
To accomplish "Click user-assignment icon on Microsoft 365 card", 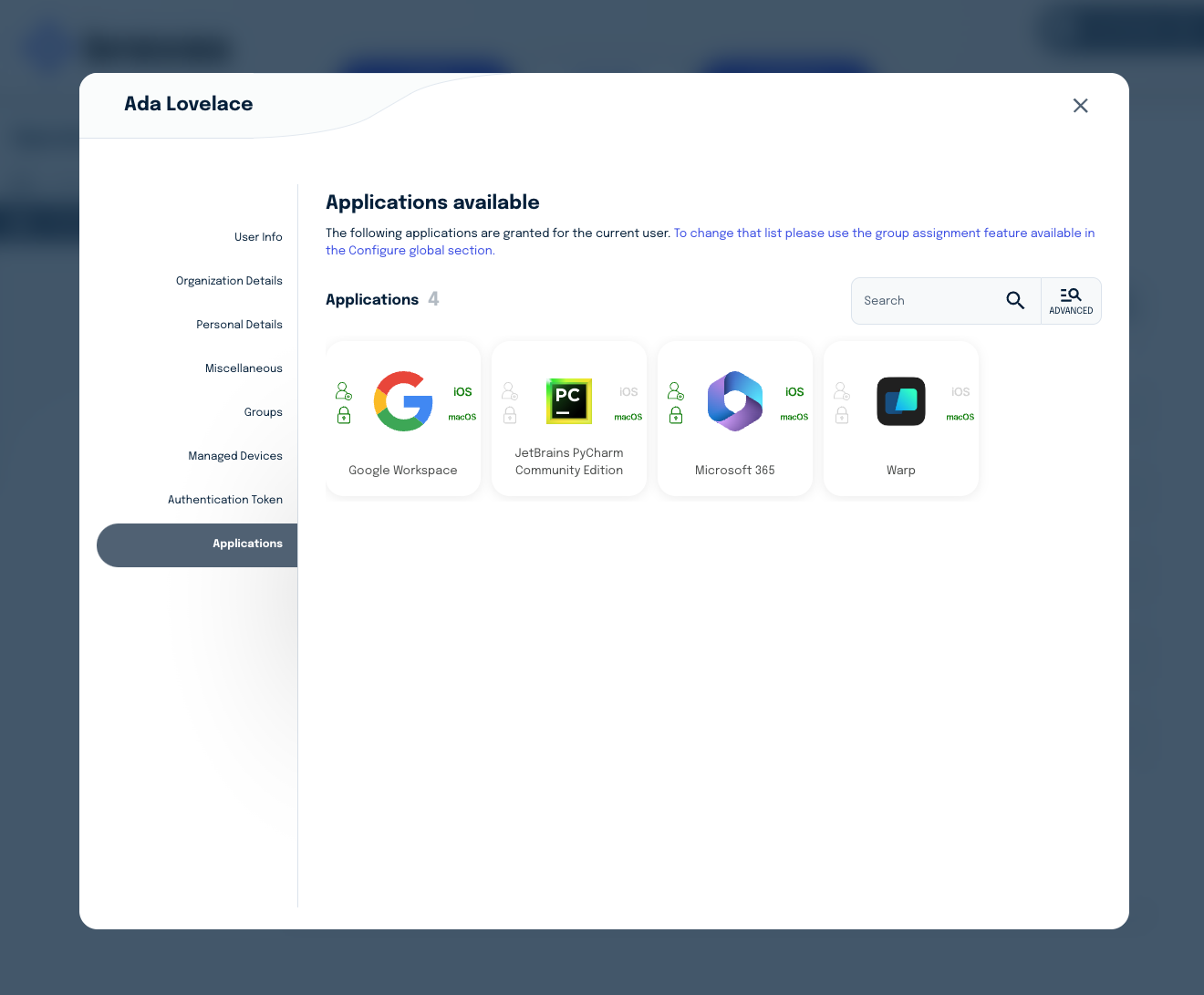I will (675, 391).
